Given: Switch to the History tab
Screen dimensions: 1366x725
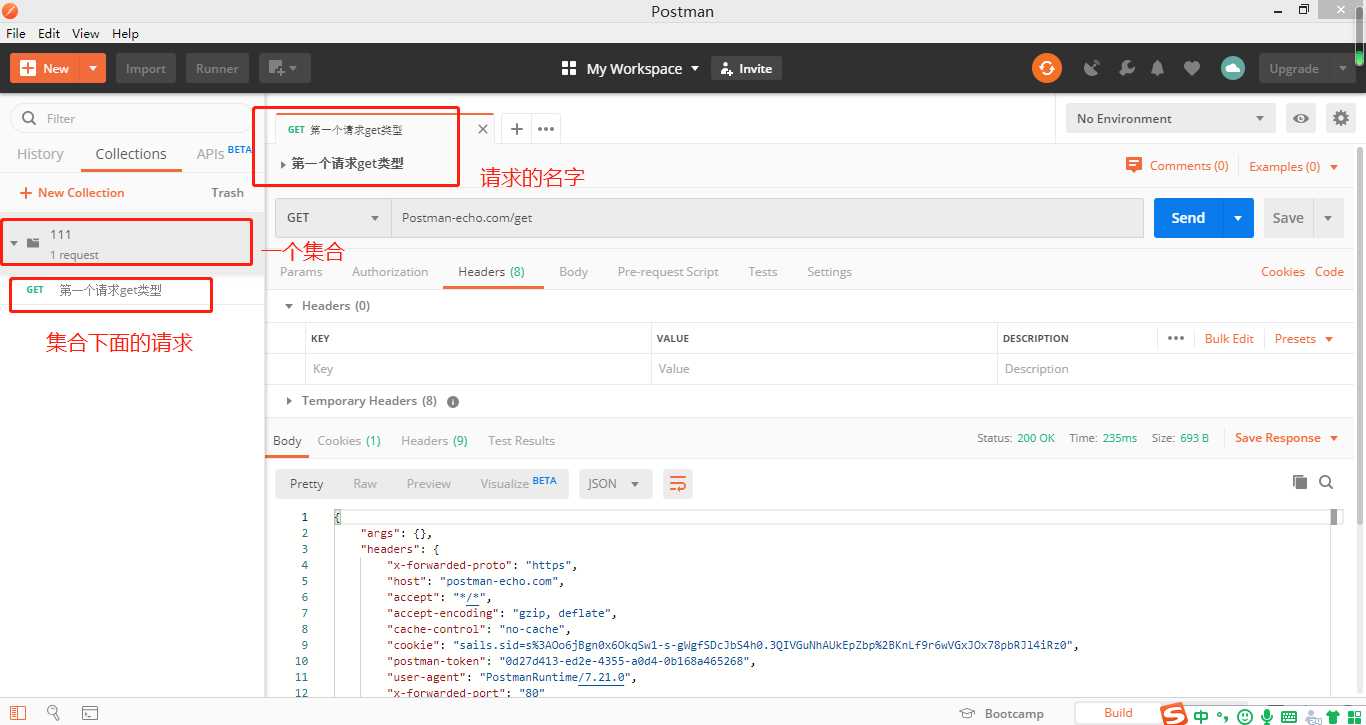Looking at the screenshot, I should [x=40, y=154].
